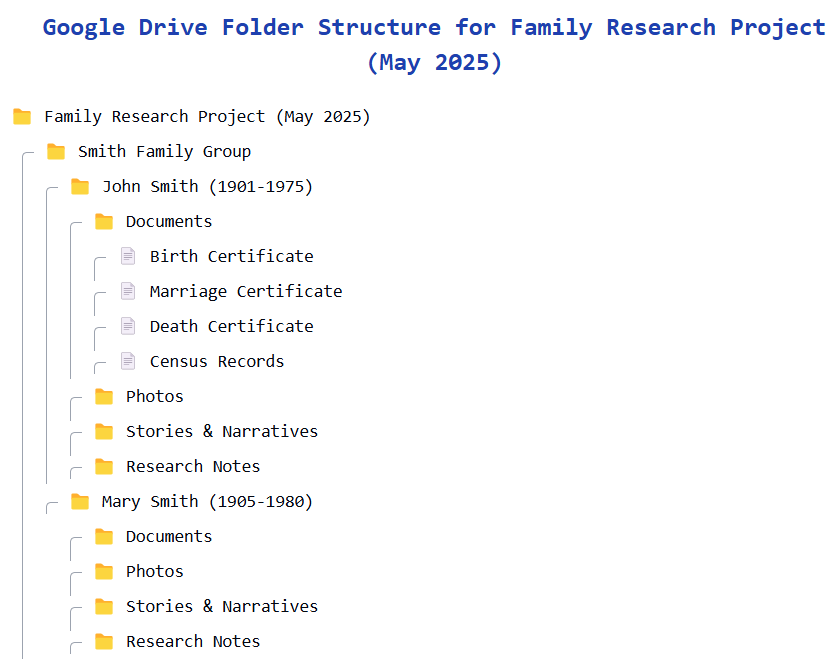The height and width of the screenshot is (659, 829).
Task: Click Research Notes folder icon under John Smith
Action: (104, 466)
